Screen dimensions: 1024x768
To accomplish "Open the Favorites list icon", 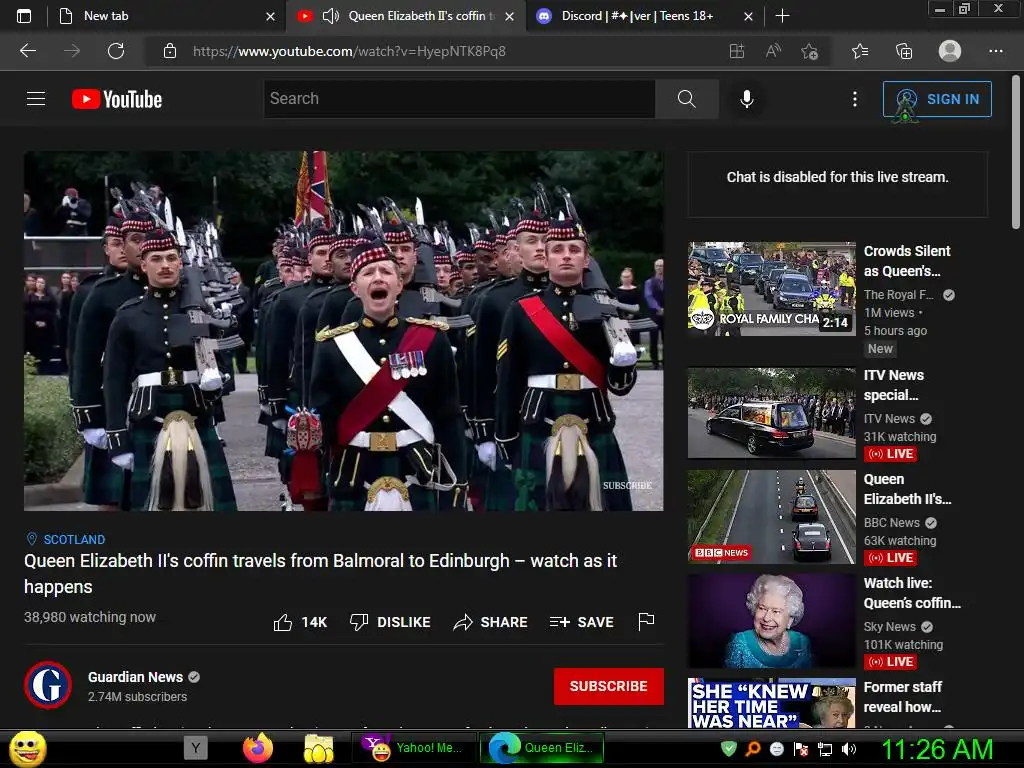I will (860, 51).
